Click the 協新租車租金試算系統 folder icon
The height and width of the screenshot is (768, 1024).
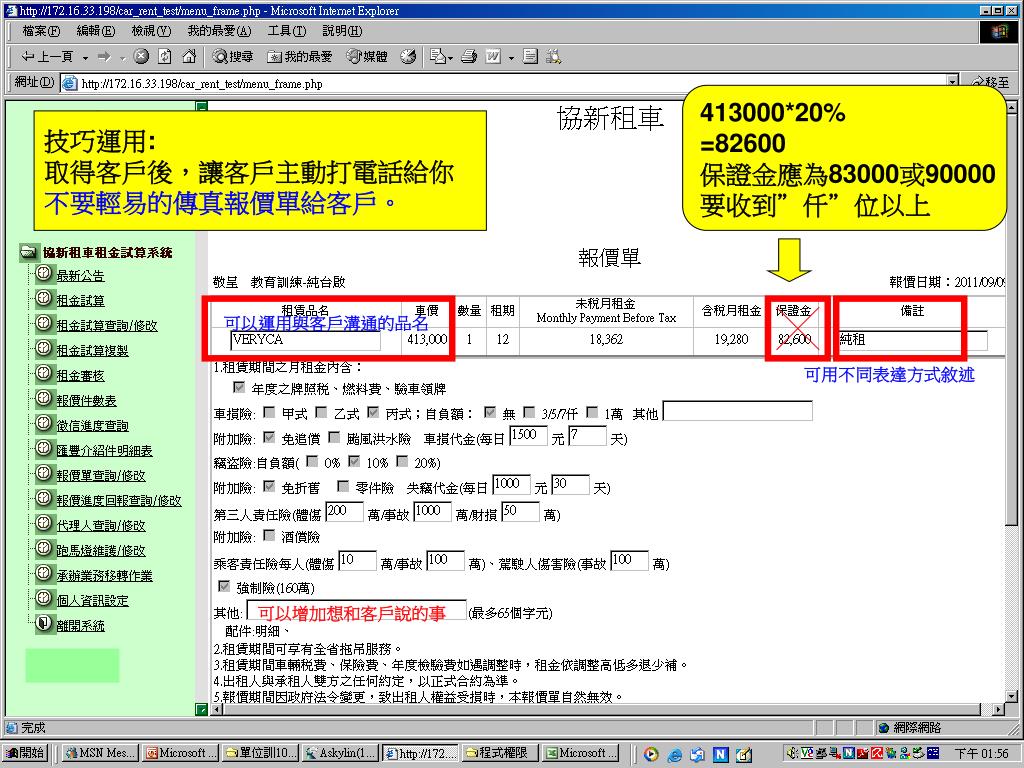29,251
